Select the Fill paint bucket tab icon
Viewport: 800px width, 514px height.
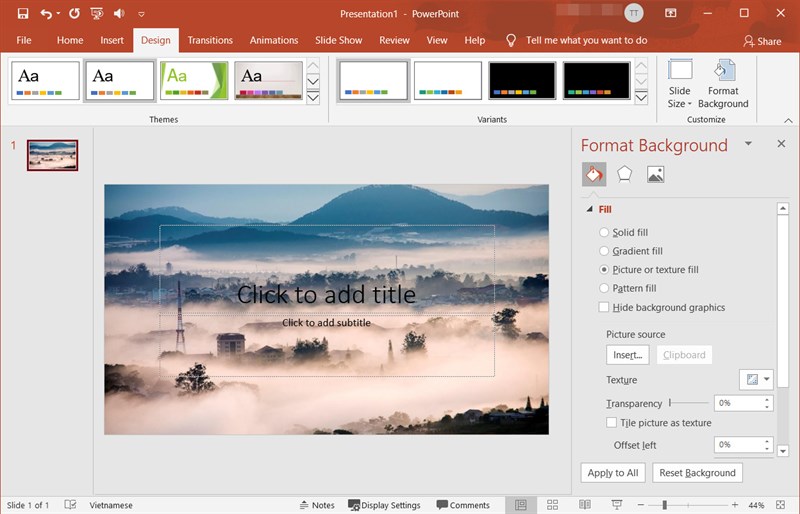pos(594,175)
